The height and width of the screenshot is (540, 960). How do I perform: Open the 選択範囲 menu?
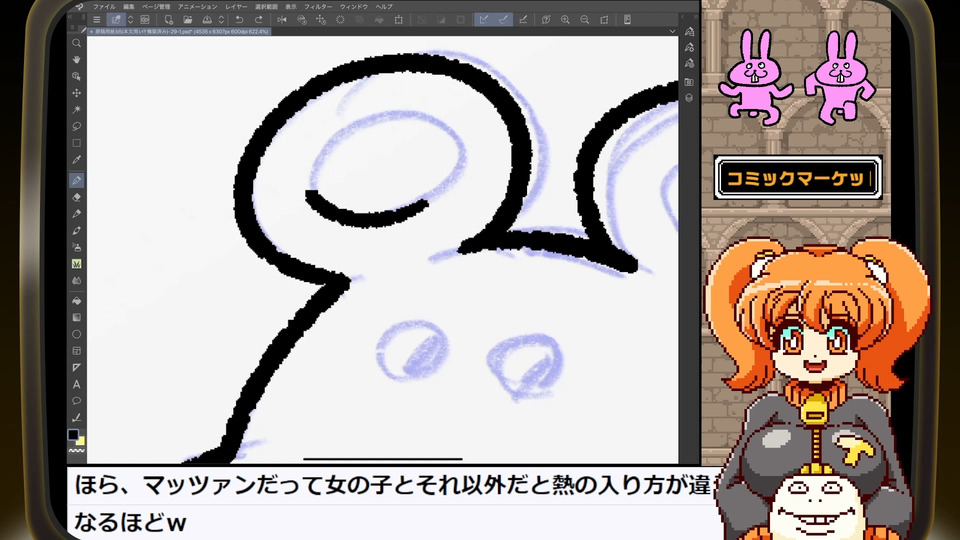click(266, 6)
